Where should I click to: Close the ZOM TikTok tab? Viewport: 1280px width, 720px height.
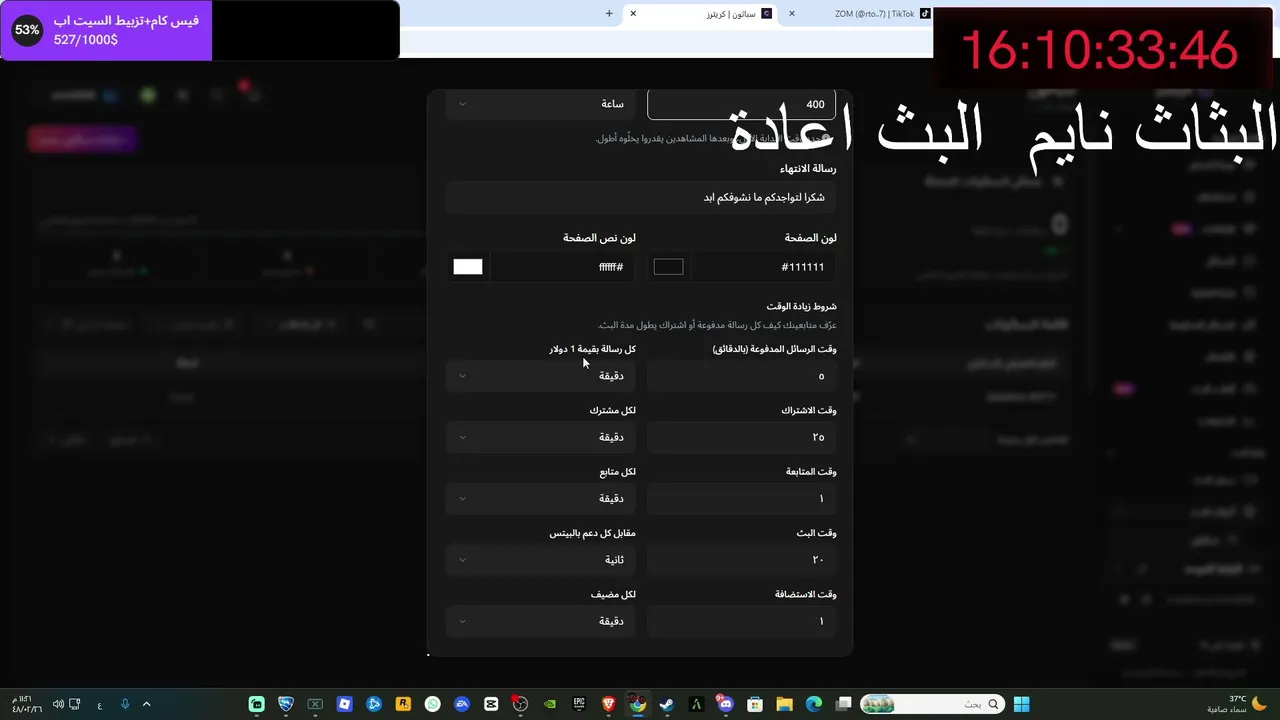point(792,14)
